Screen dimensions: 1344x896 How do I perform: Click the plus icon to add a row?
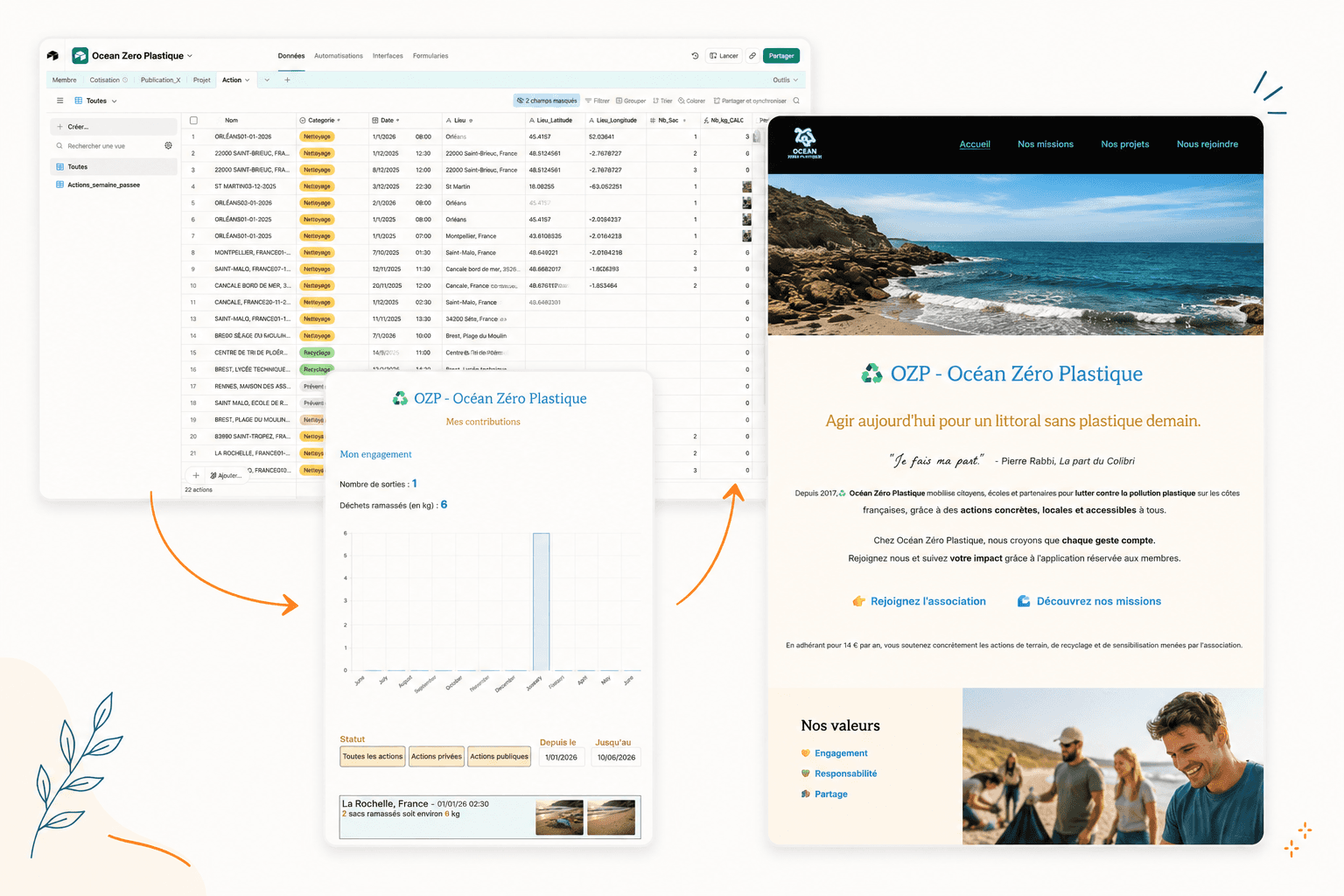[x=196, y=475]
